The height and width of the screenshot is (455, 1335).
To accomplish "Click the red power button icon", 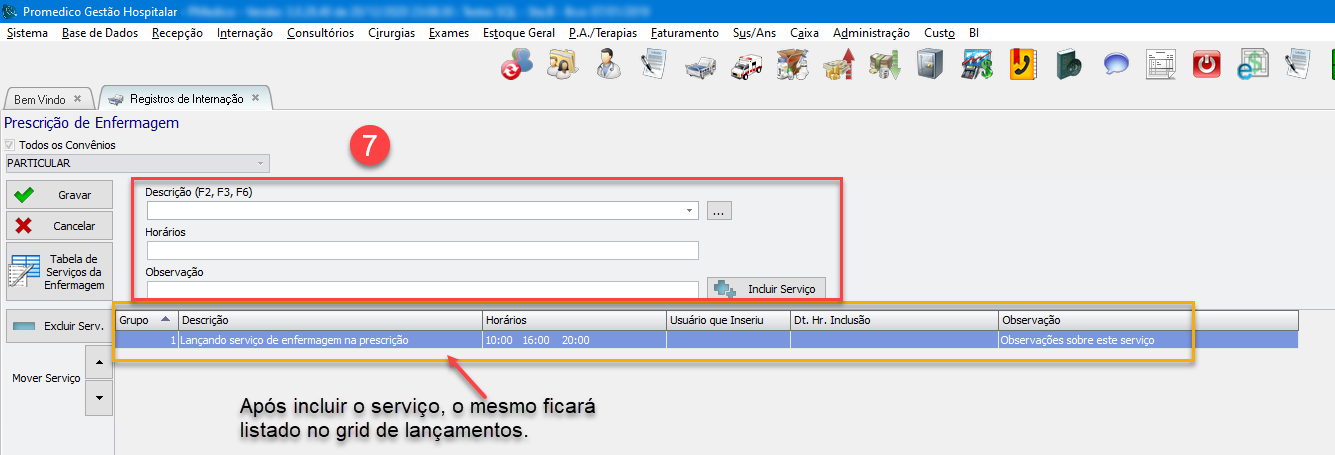I will point(1207,65).
